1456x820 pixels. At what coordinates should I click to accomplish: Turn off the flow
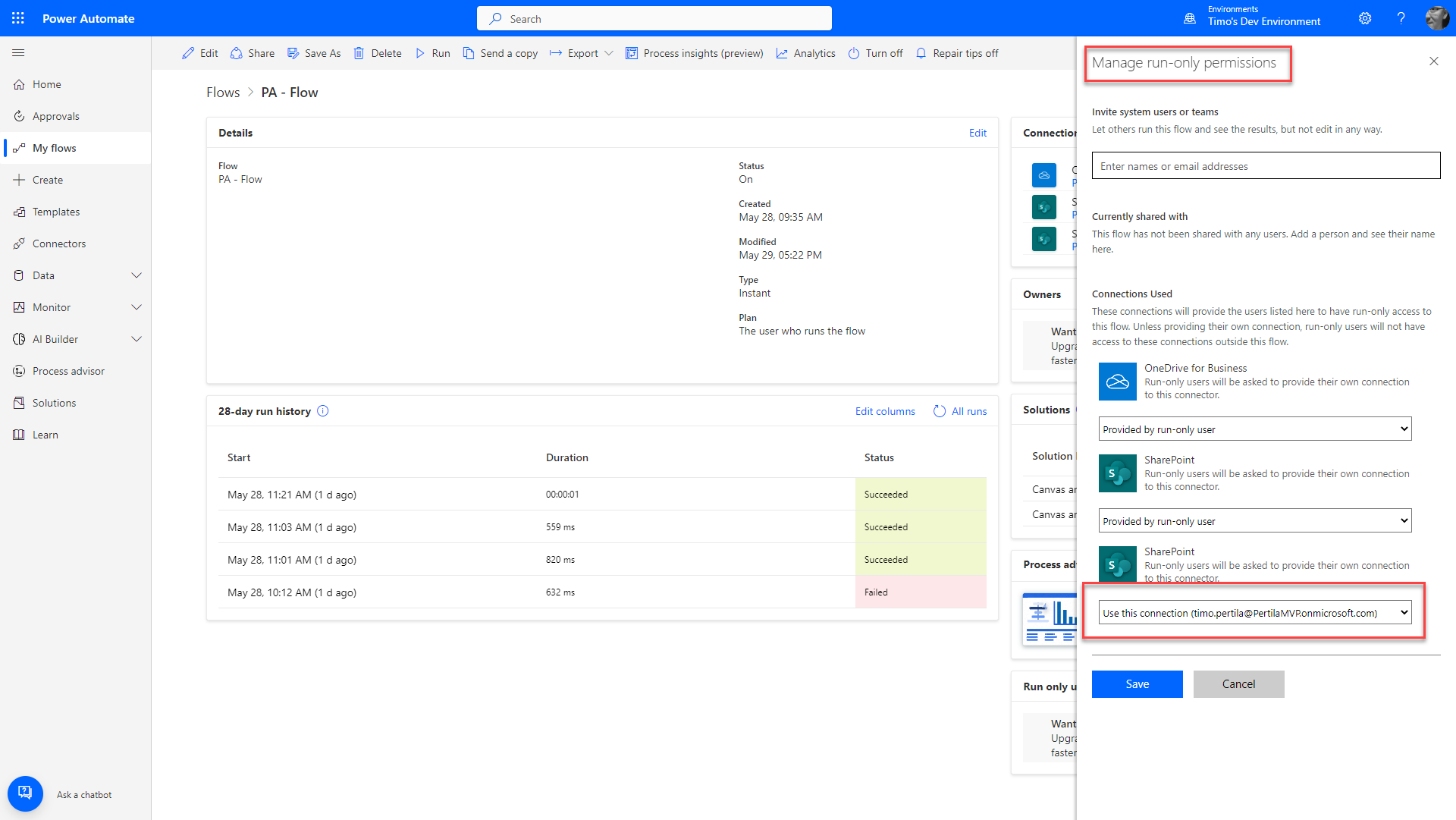point(875,53)
